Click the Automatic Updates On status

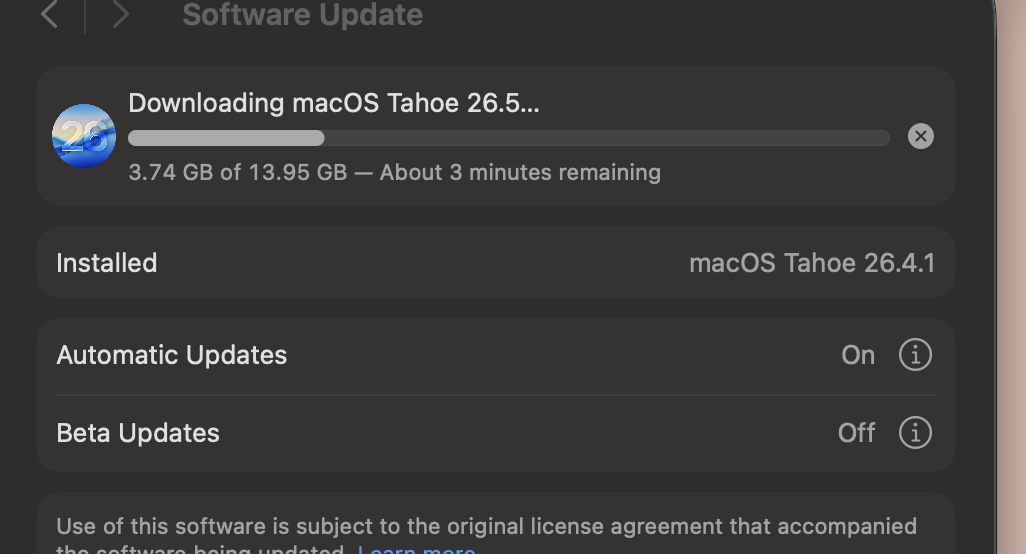858,355
